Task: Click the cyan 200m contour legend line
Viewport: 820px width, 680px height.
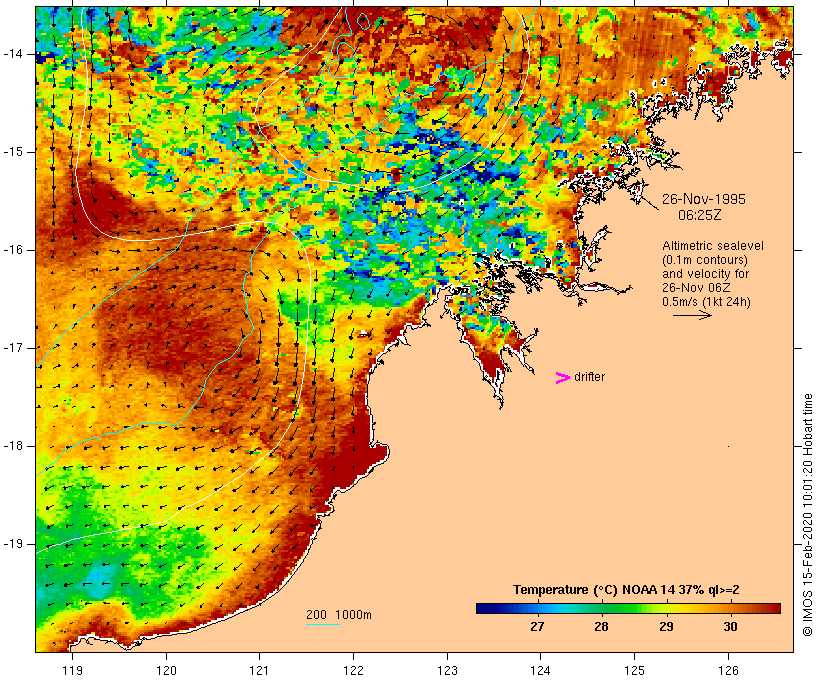Action: pos(323,624)
